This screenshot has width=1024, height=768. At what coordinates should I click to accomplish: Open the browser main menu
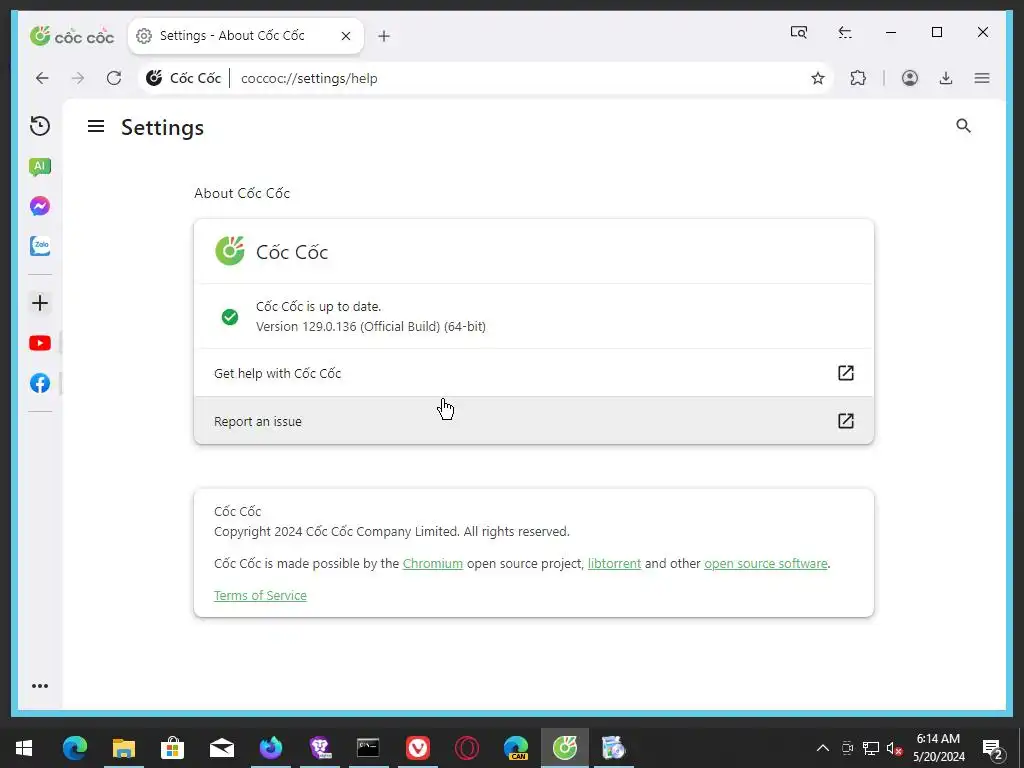coord(982,78)
